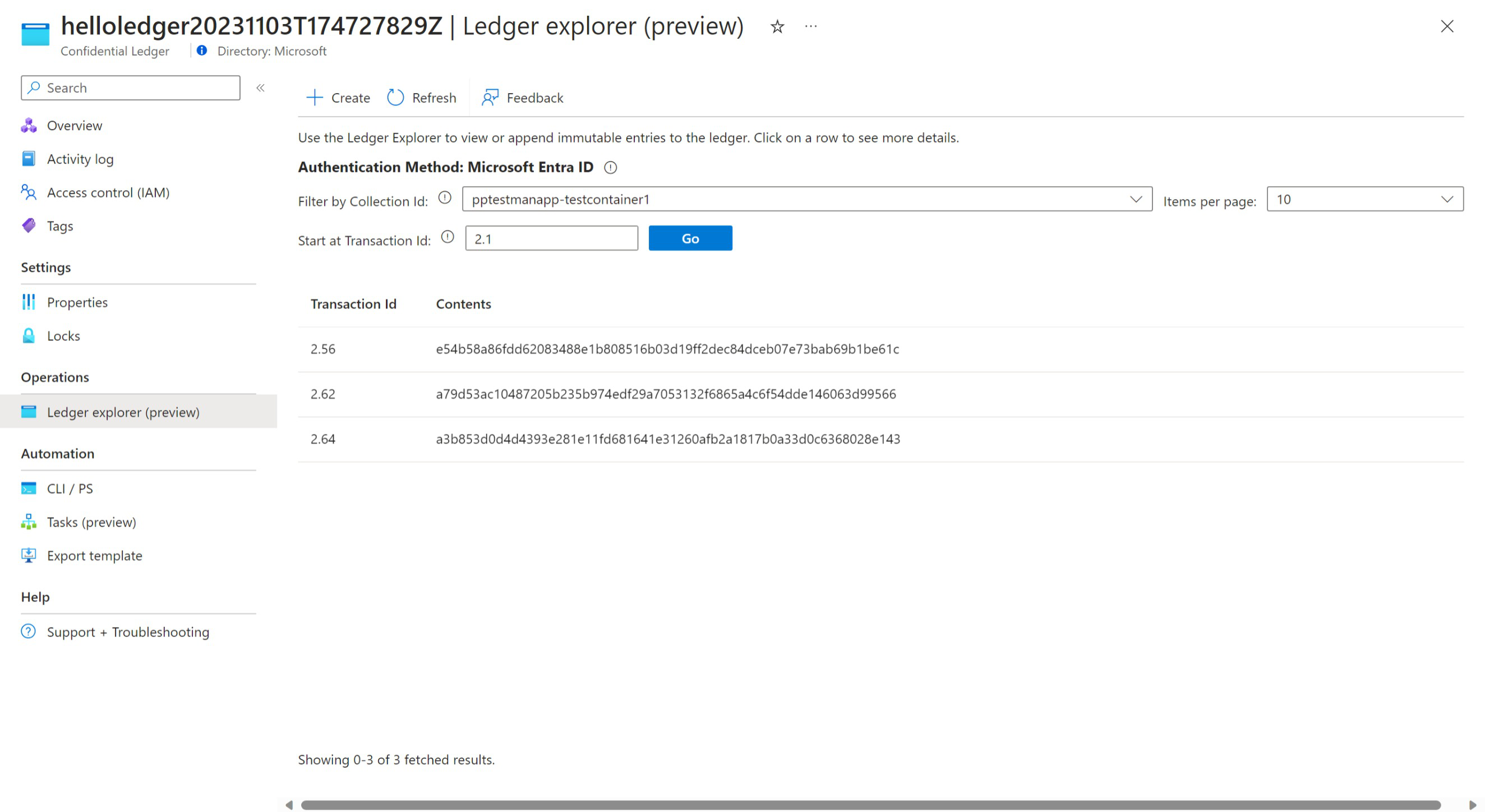The height and width of the screenshot is (812, 1485).
Task: Edit the Start at Transaction Id input field
Action: 551,238
